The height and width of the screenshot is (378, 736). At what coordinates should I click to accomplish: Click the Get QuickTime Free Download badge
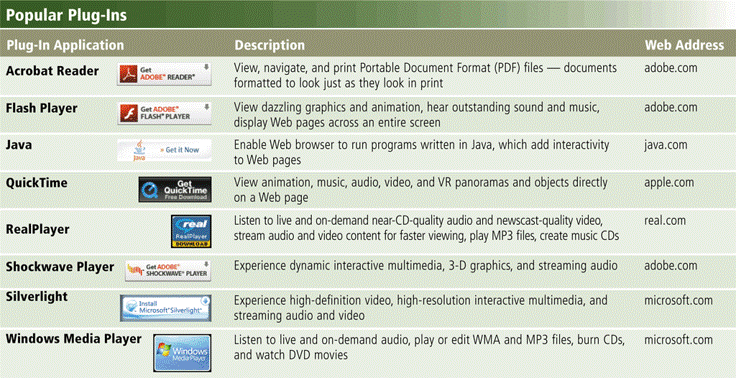point(175,189)
